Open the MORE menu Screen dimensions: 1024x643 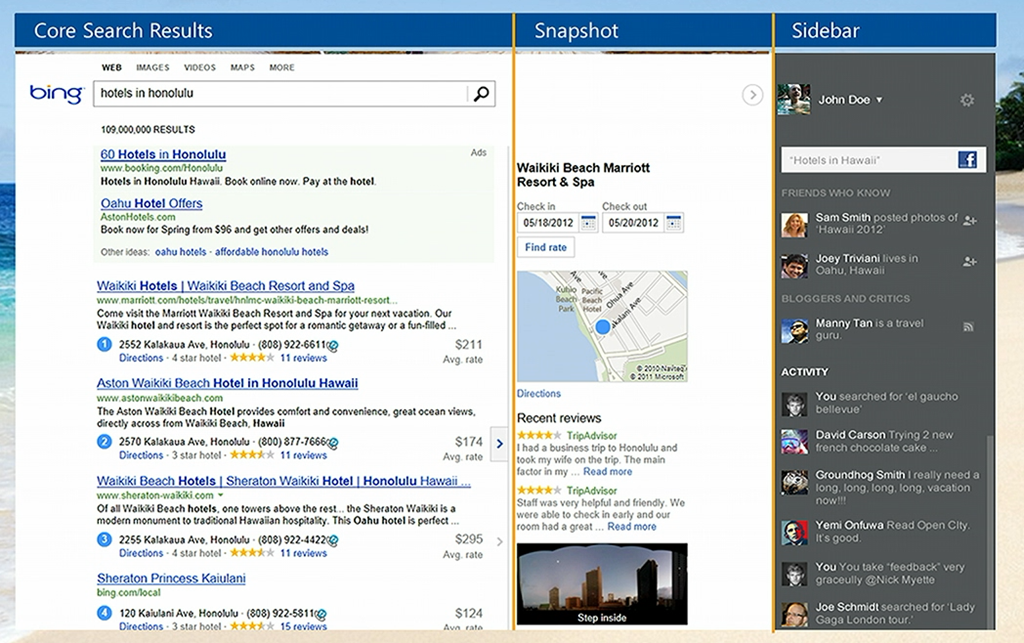pos(282,67)
